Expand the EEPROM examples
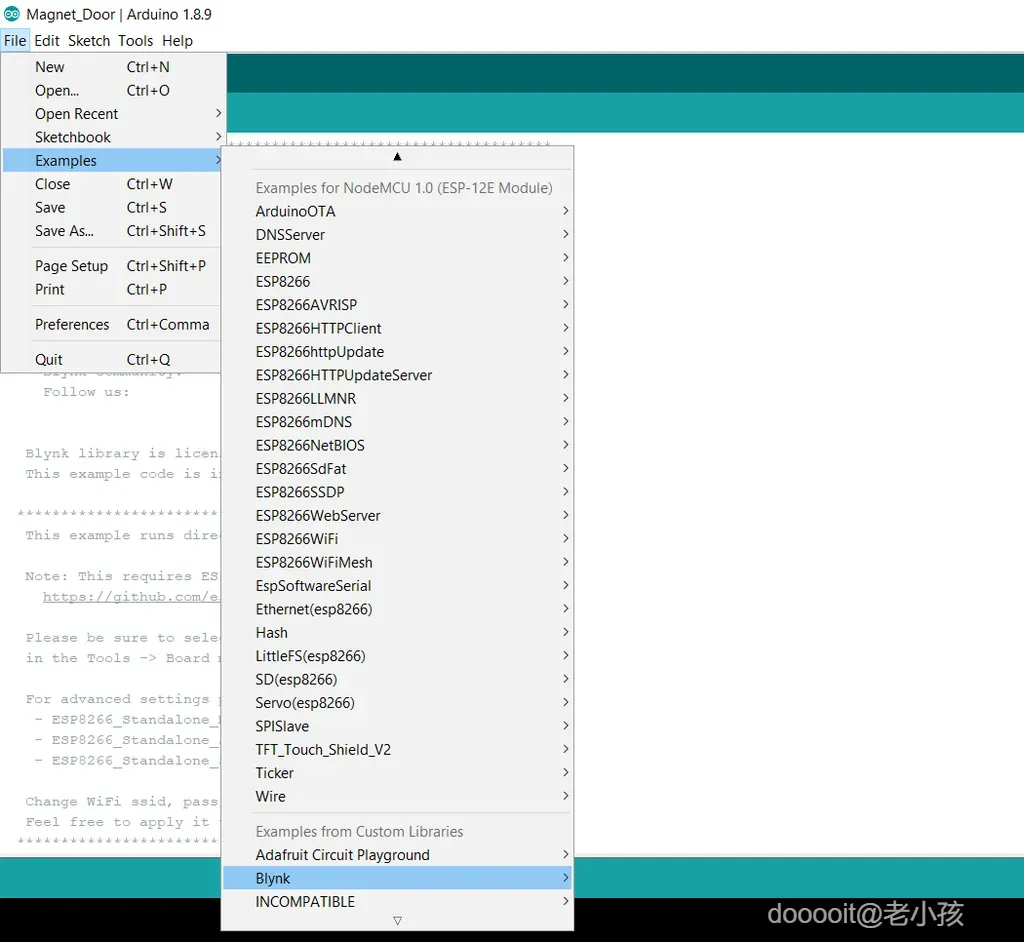Viewport: 1024px width, 942px height. coord(397,258)
